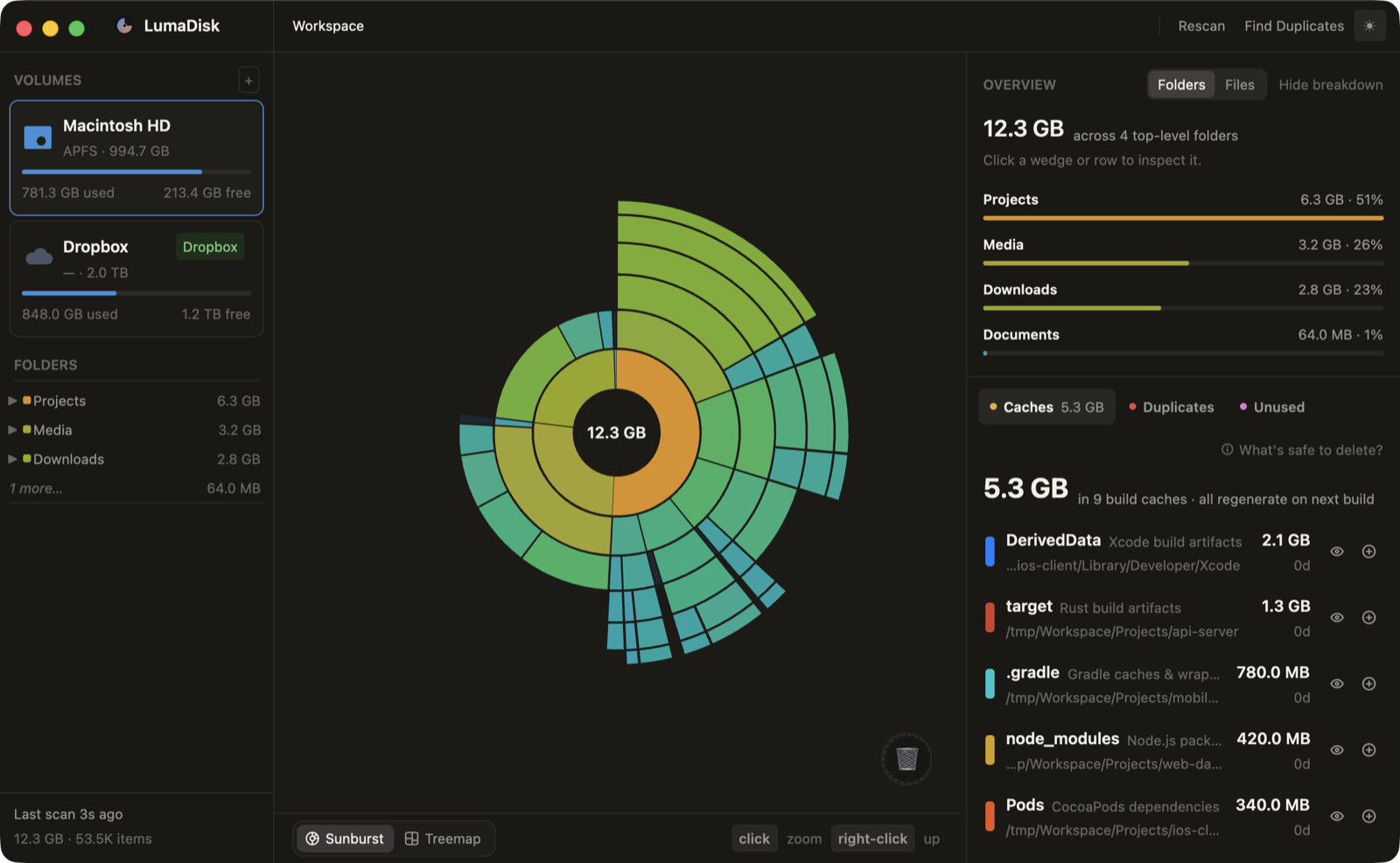Switch overview to Files tab
1400x863 pixels.
(x=1239, y=85)
